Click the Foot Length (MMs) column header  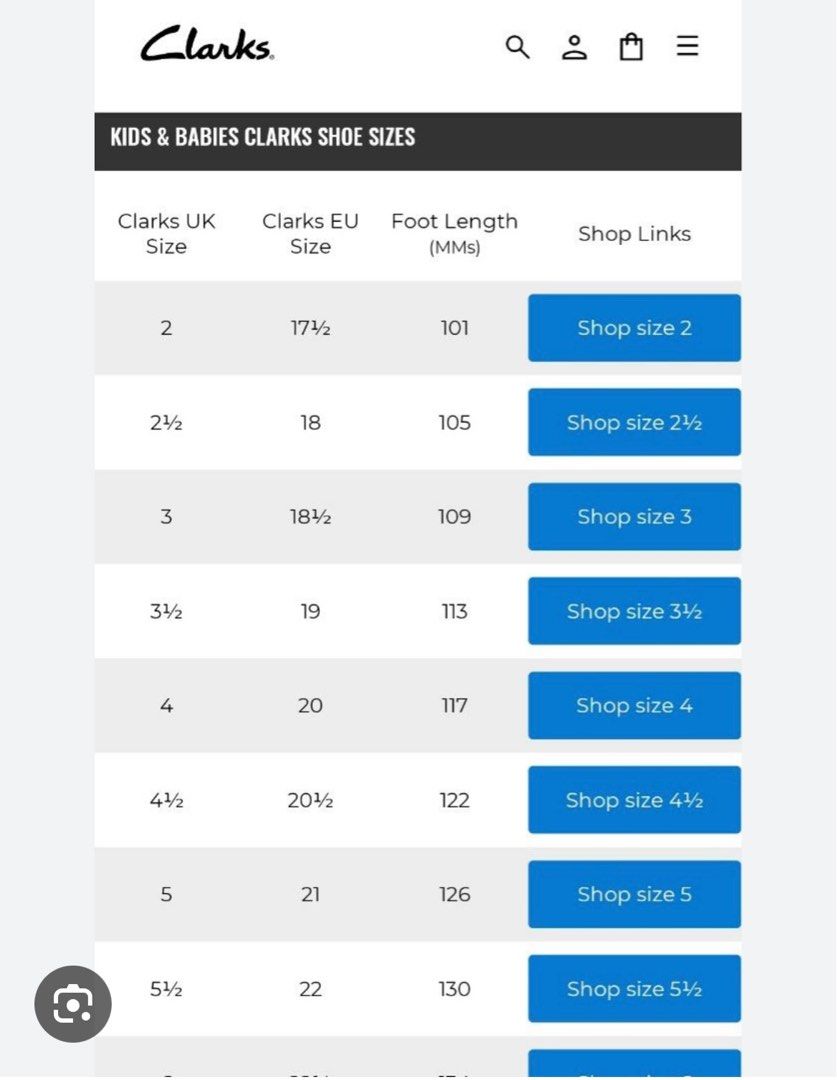454,233
